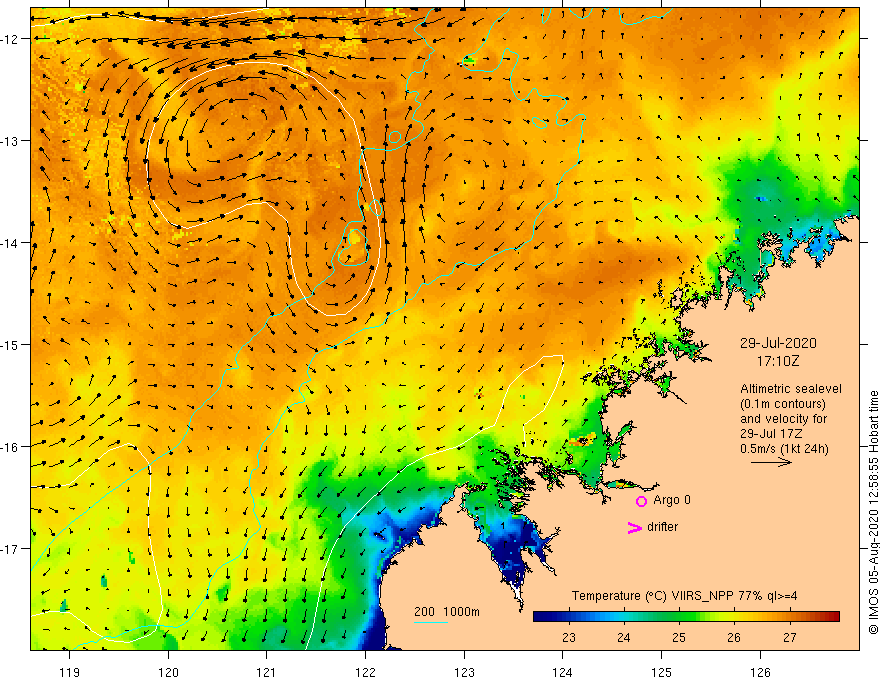The width and height of the screenshot is (880, 680).
Task: Click the longitude axis label '120'
Action: coord(168,672)
